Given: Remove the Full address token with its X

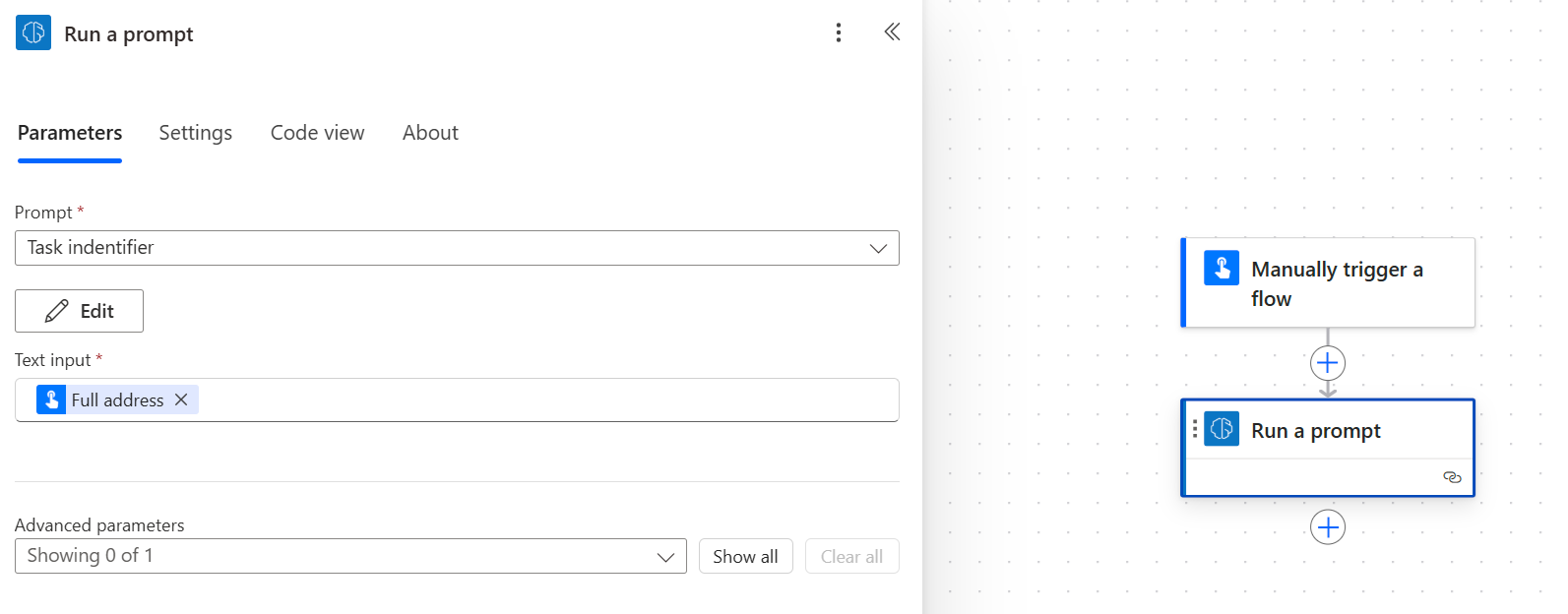Looking at the screenshot, I should (x=181, y=399).
